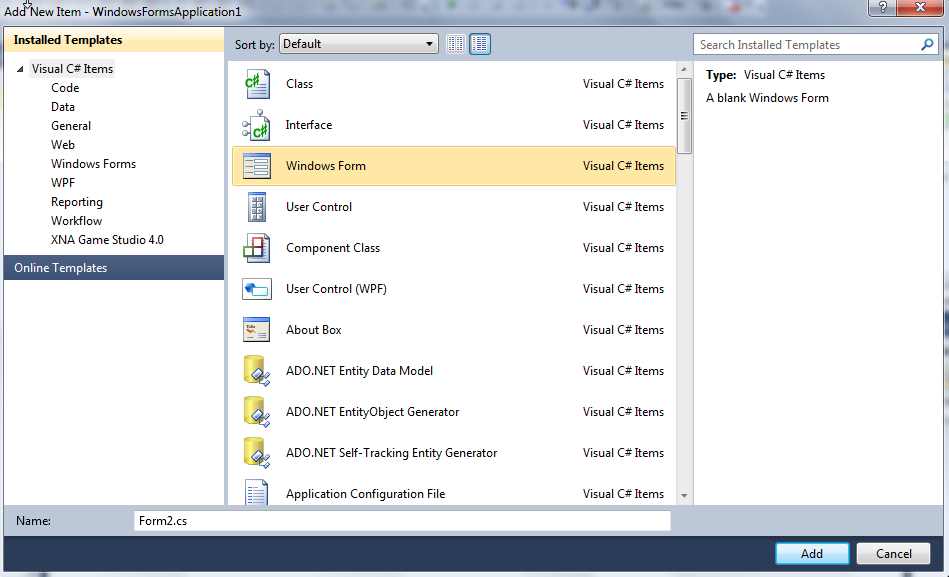
Task: Click the Name field containing Form2.cs
Action: (402, 521)
